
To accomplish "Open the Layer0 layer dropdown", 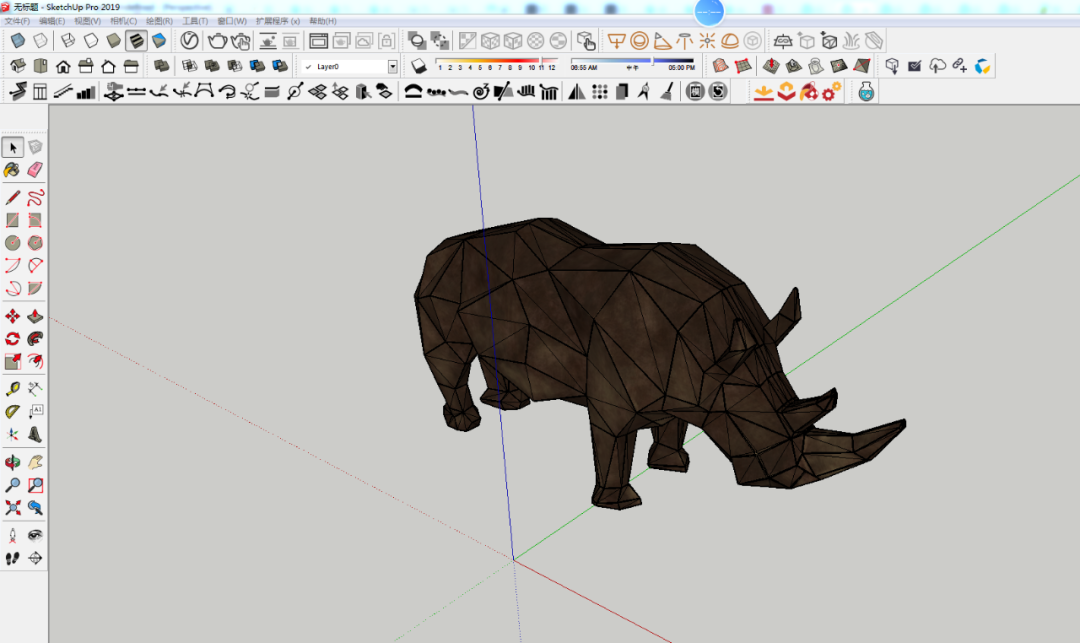I will [392, 67].
